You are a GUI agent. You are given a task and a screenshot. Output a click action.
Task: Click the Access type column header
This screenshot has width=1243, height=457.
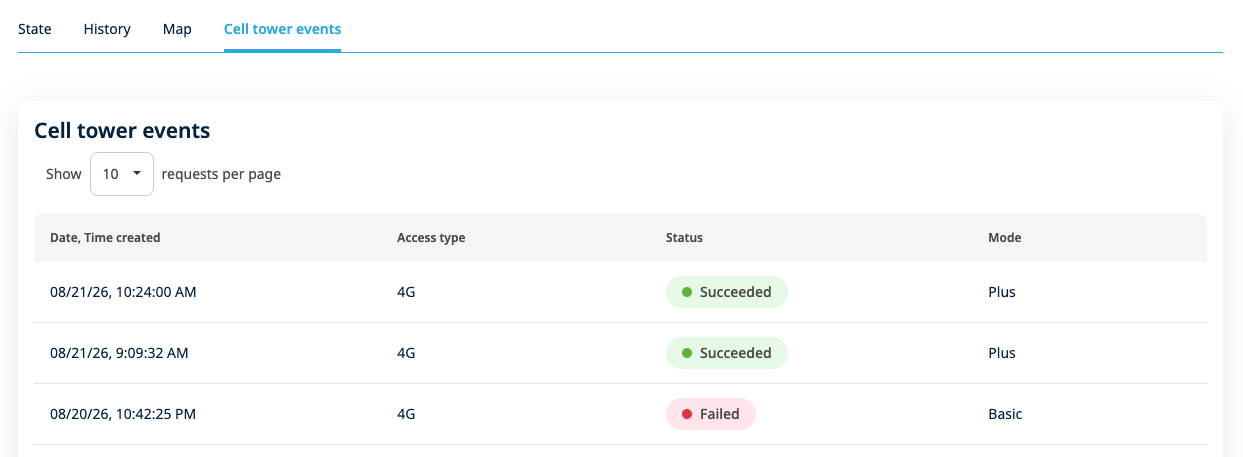[x=431, y=238]
